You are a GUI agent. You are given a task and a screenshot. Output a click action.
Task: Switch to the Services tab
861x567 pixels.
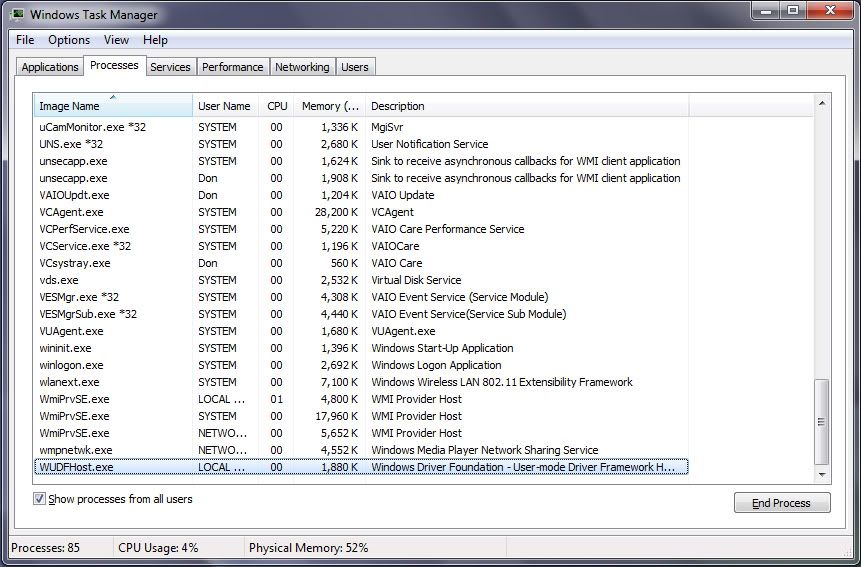pos(170,67)
